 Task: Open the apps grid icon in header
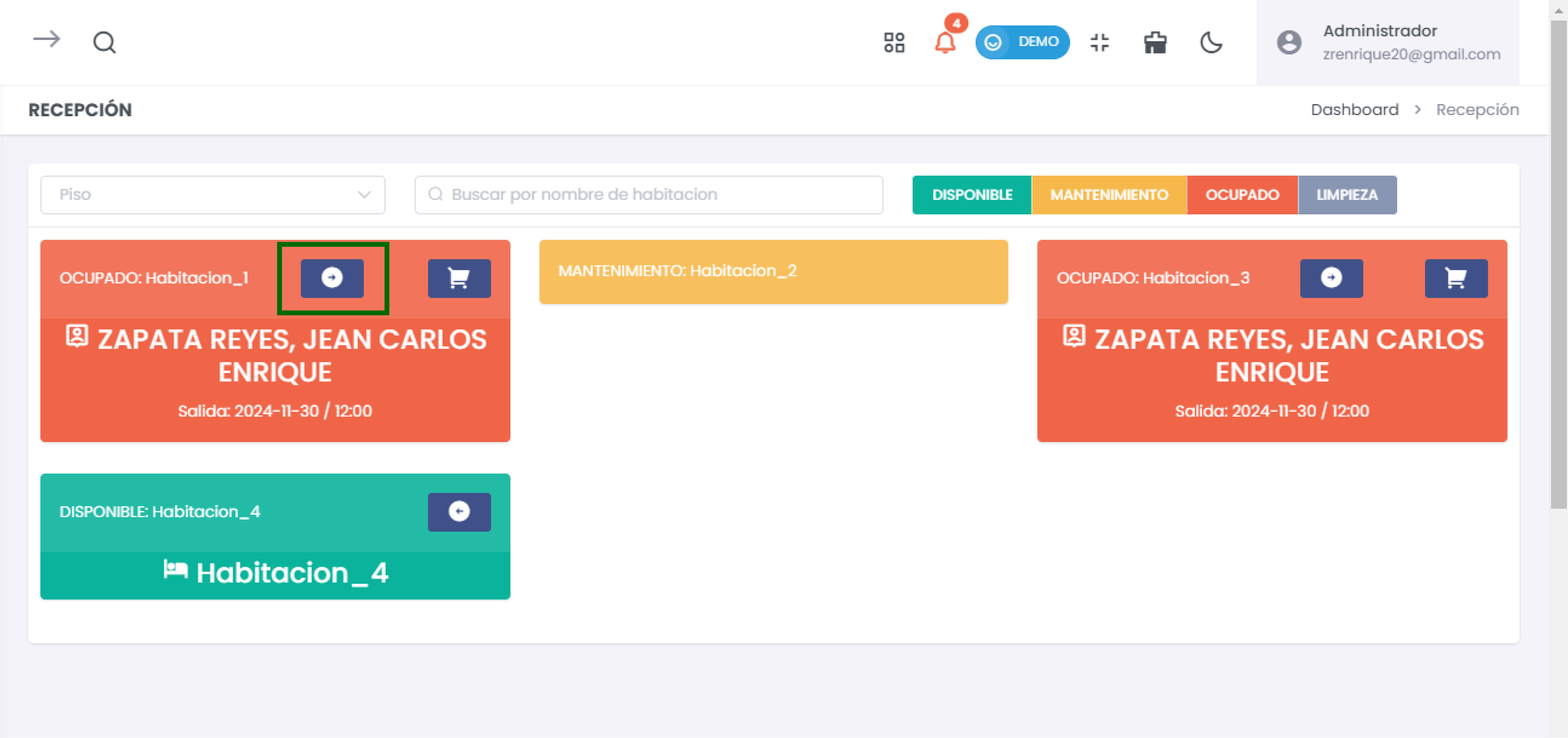point(894,42)
